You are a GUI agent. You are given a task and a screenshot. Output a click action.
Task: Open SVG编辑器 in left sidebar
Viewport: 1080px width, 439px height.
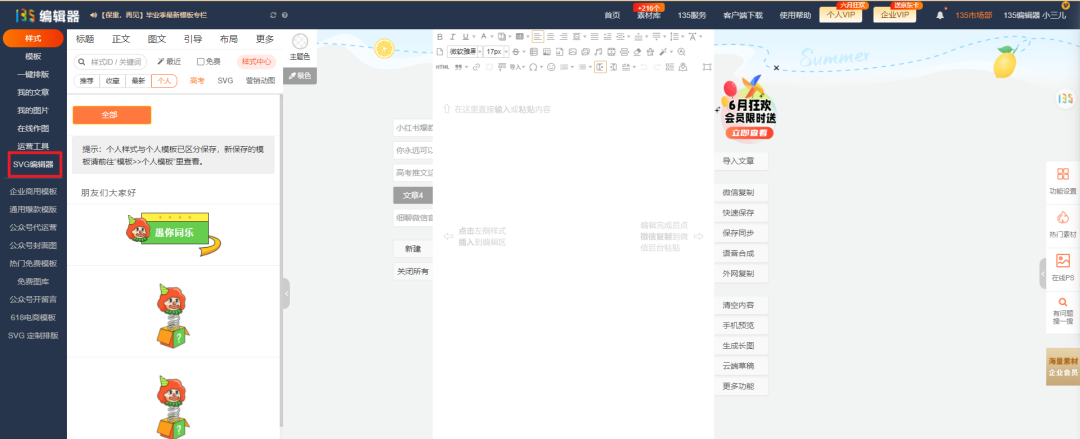(x=33, y=164)
